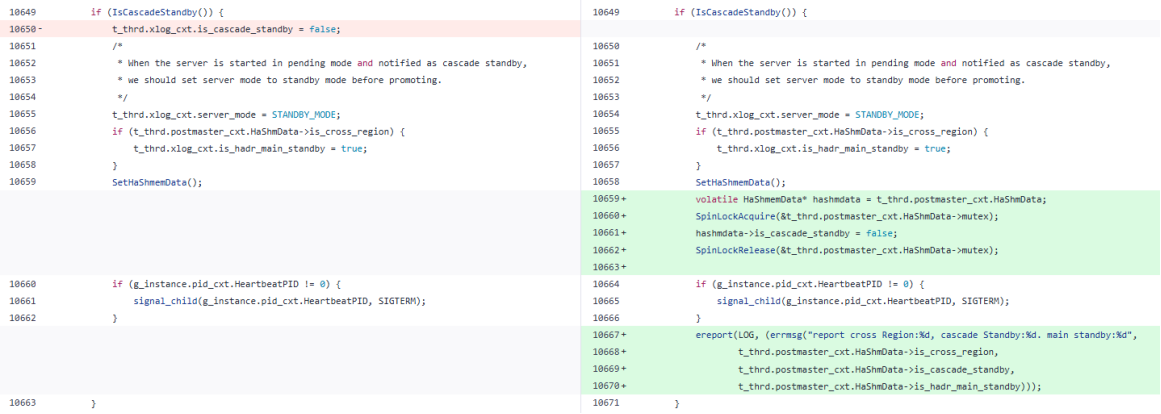This screenshot has height=414, width=1161.
Task: Select the added SpinLockAcquire line
Action: (848, 216)
